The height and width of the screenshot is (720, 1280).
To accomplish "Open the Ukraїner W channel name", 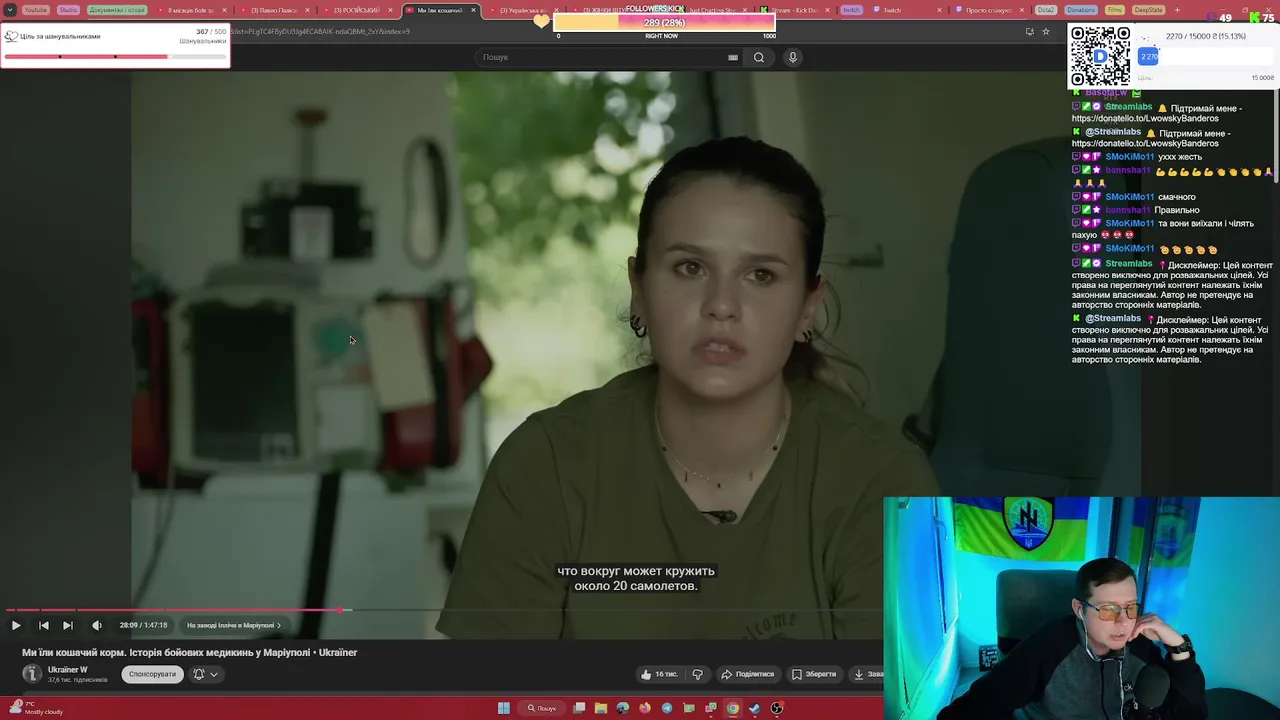I will [68, 670].
